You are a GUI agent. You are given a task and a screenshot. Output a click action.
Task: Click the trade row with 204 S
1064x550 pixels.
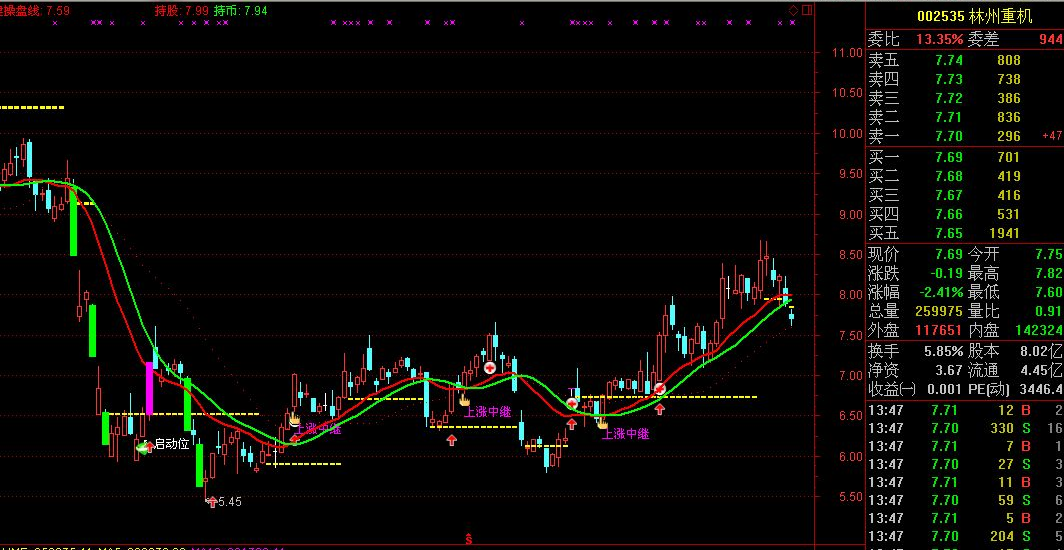tap(965, 536)
